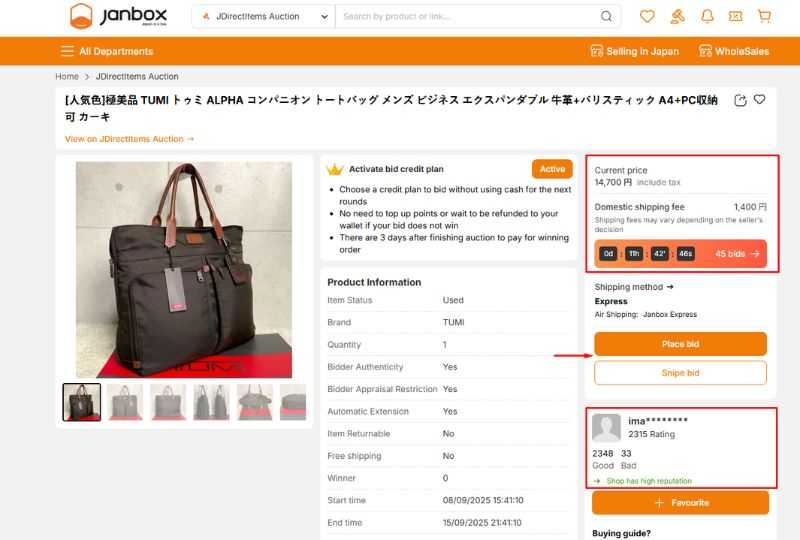Click the Janbox Express shipping text
This screenshot has height=540, width=800.
point(669,314)
